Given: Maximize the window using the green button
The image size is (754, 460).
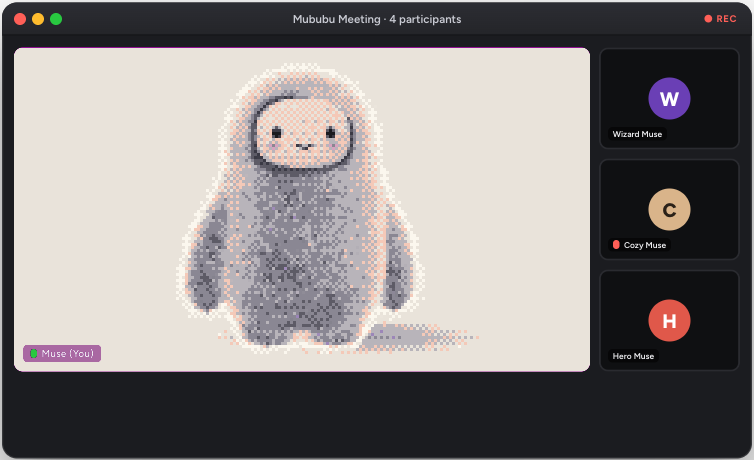Looking at the screenshot, I should coord(56,19).
